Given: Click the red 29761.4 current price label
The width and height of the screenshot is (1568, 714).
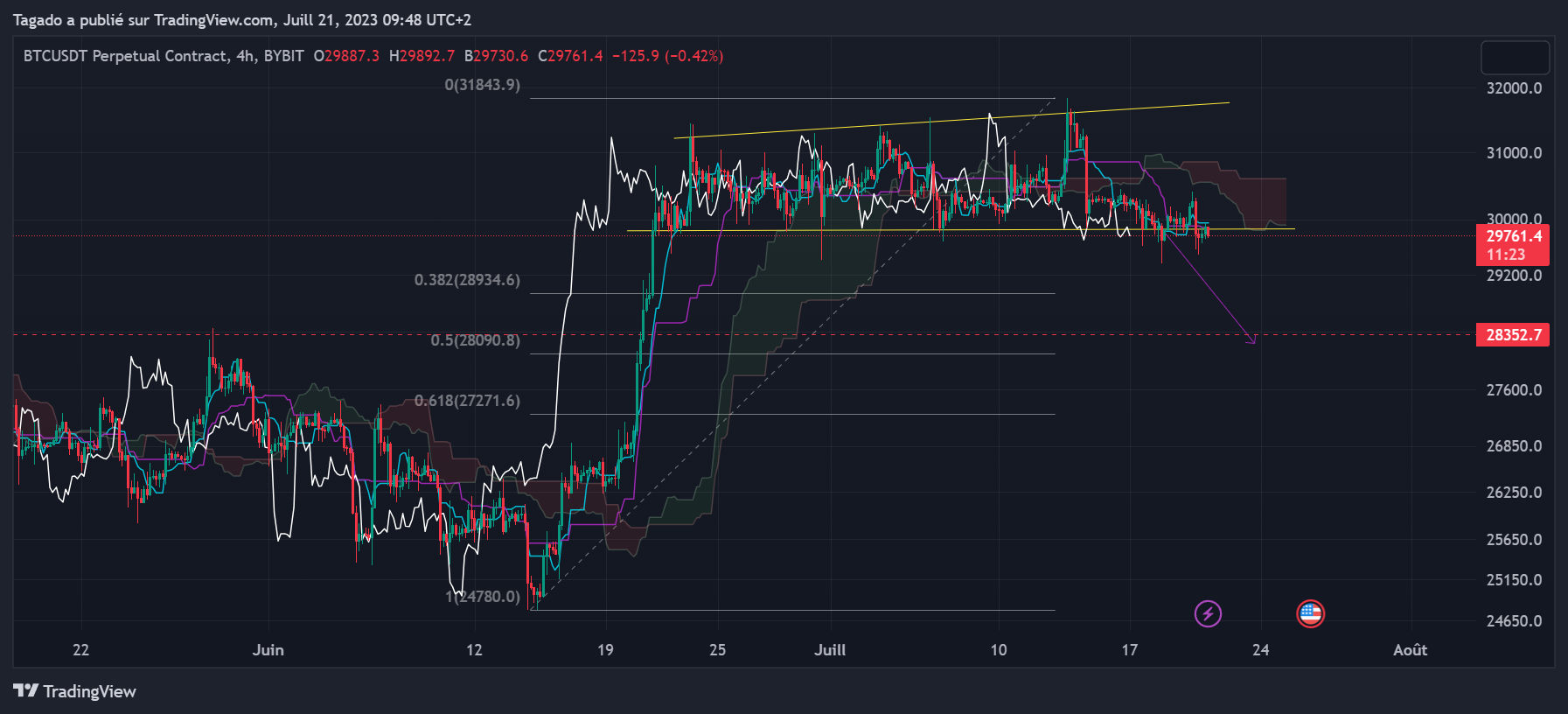Looking at the screenshot, I should [x=1513, y=236].
